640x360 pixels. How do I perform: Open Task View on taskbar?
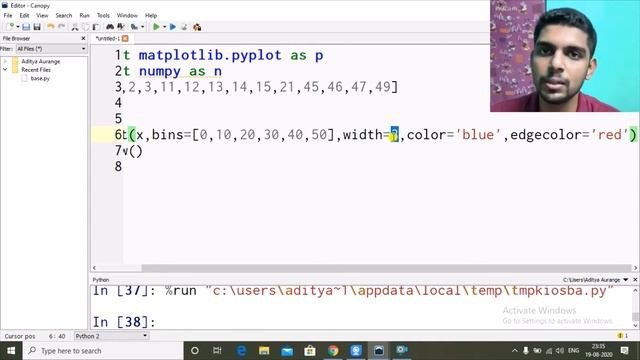(217, 351)
